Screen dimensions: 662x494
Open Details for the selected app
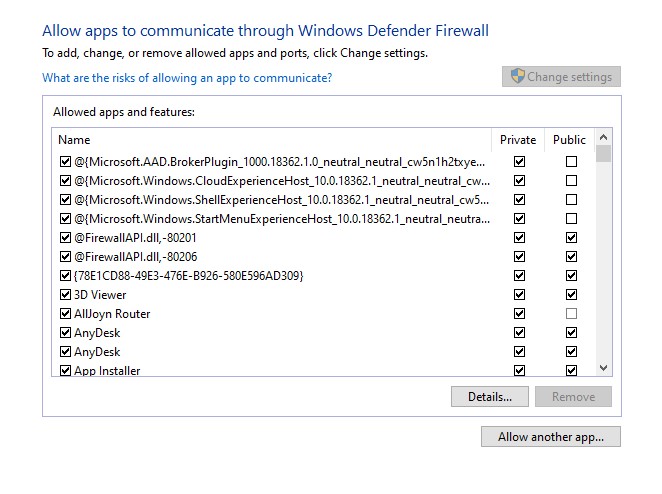490,396
